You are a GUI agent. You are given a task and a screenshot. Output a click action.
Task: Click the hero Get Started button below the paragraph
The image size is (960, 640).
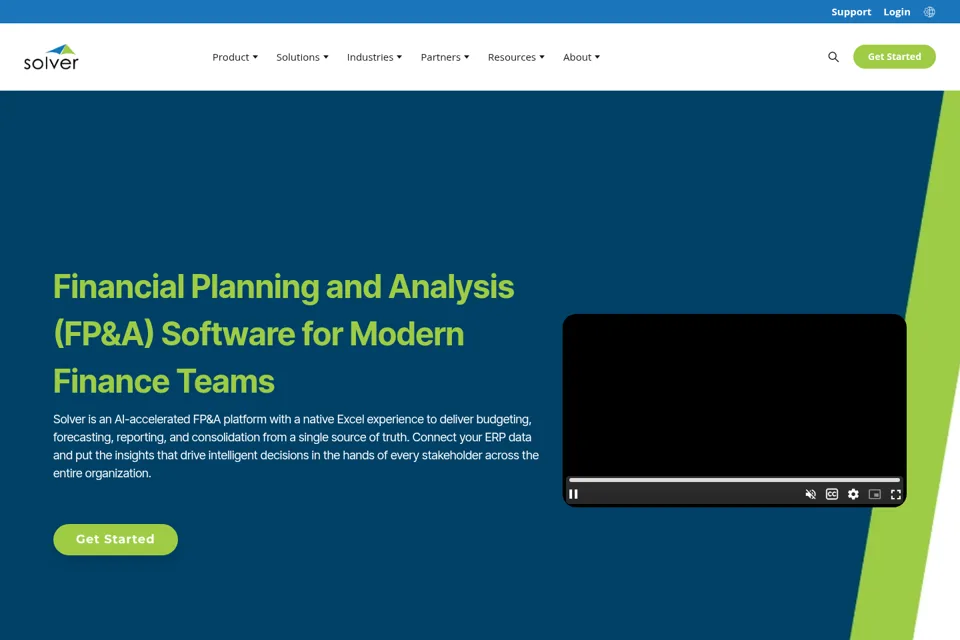[x=115, y=540]
